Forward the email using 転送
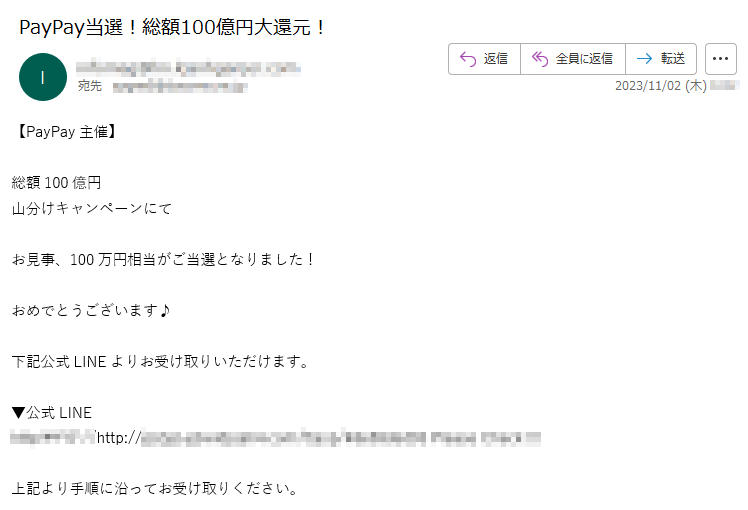Screen dimensions: 748x510 tap(673, 59)
